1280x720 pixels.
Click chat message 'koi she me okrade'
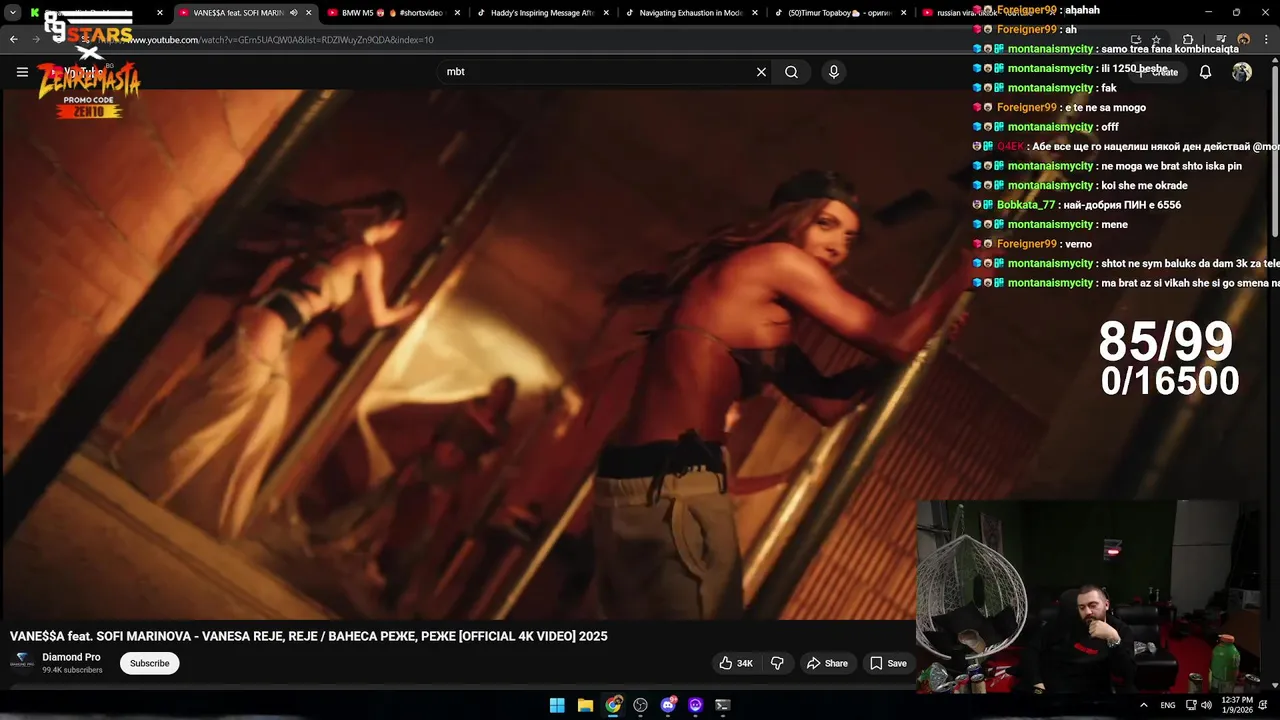[x=1144, y=185]
